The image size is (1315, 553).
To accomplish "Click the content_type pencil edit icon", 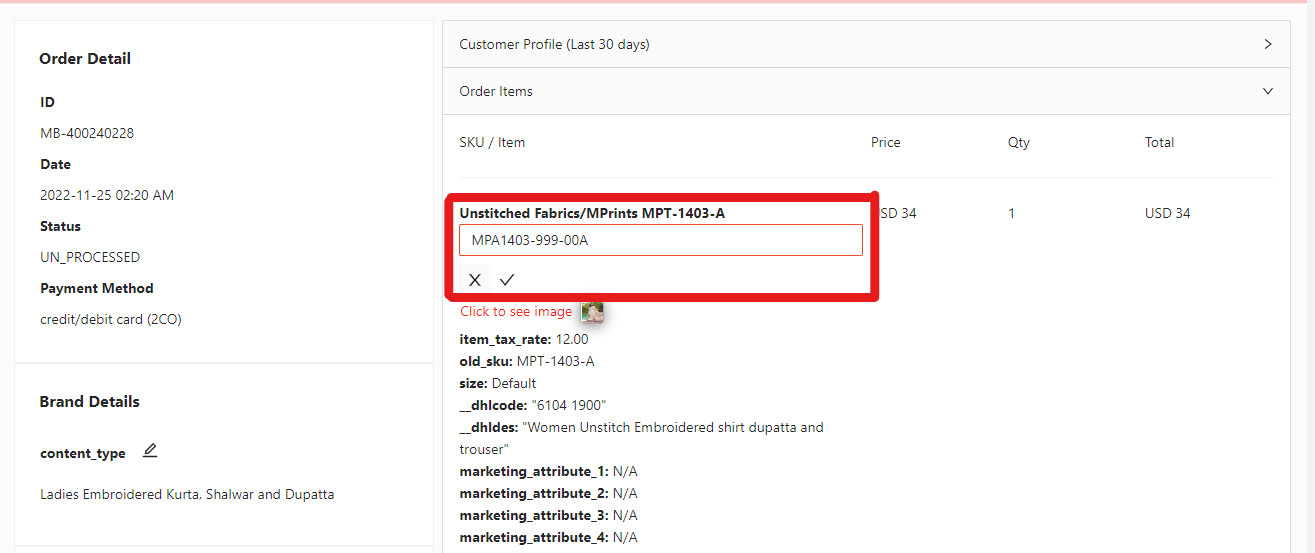I will tap(150, 451).
